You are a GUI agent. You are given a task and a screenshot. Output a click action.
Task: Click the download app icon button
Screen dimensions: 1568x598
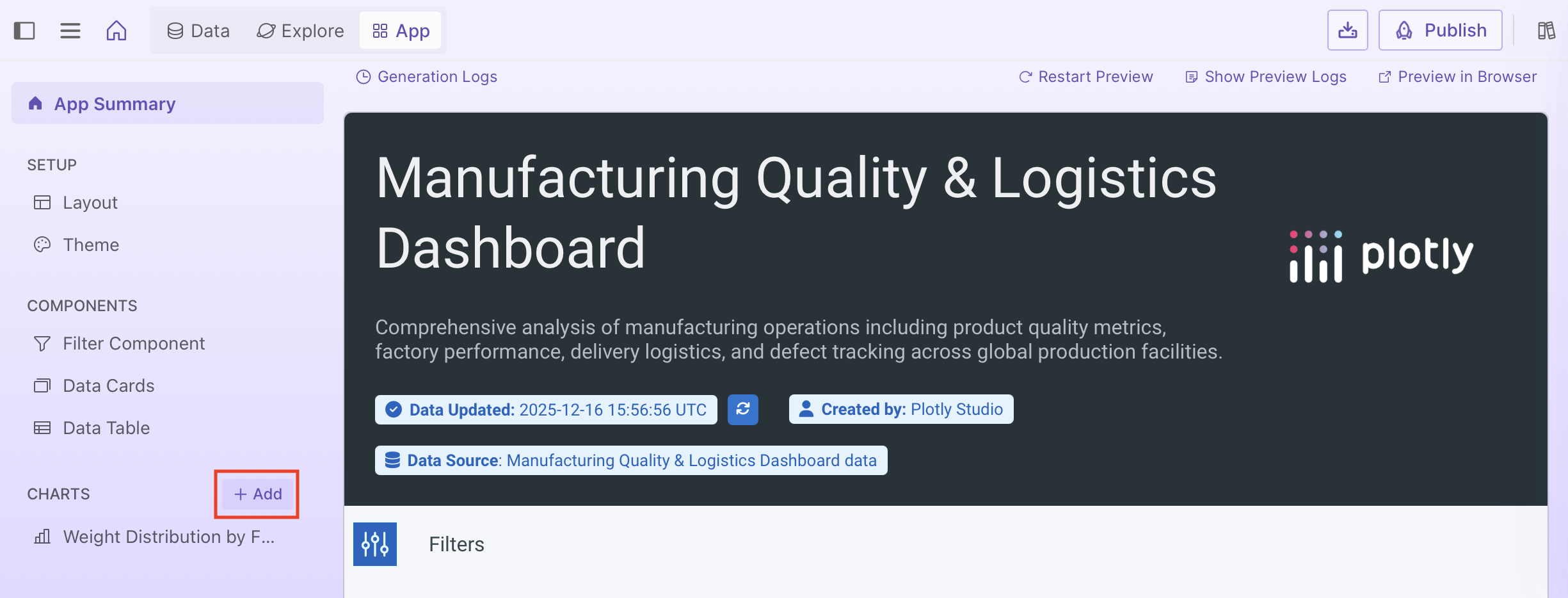1347,30
